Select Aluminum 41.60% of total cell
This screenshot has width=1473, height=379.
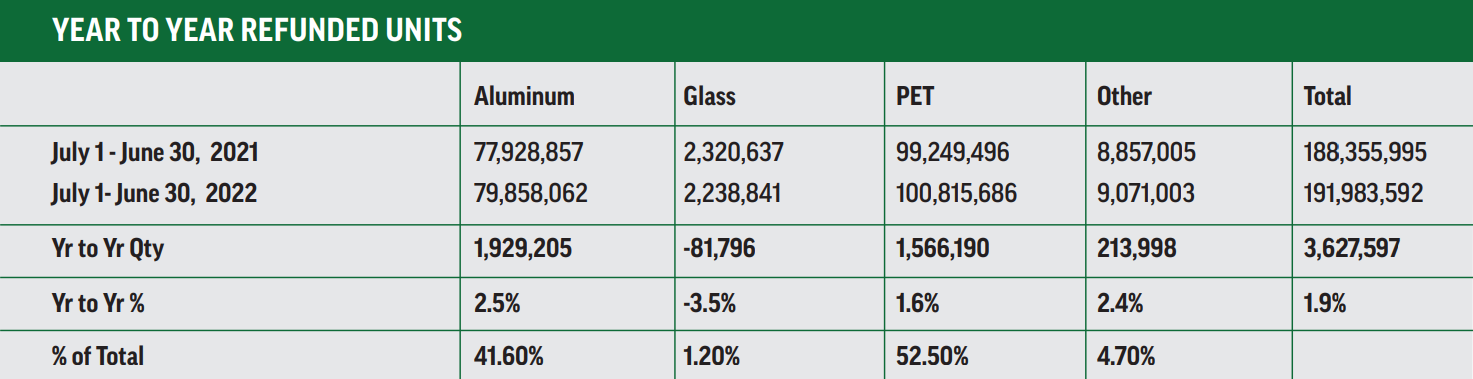click(x=509, y=355)
